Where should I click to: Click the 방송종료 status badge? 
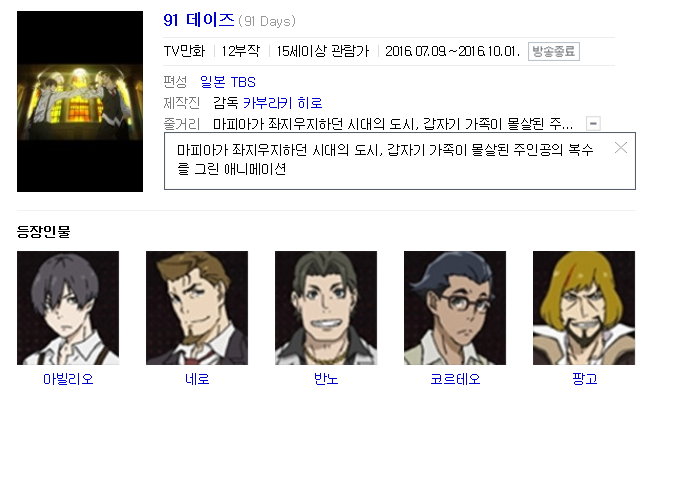pyautogui.click(x=554, y=51)
